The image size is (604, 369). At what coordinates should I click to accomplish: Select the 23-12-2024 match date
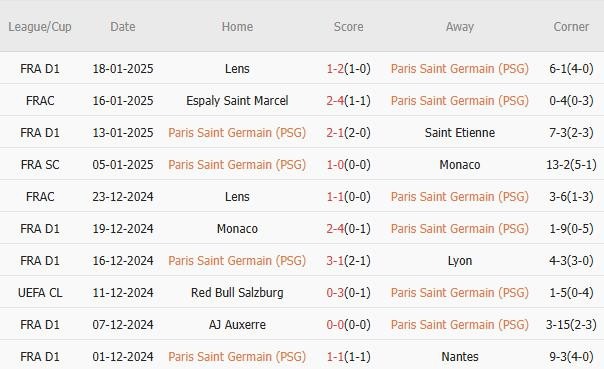pos(122,196)
